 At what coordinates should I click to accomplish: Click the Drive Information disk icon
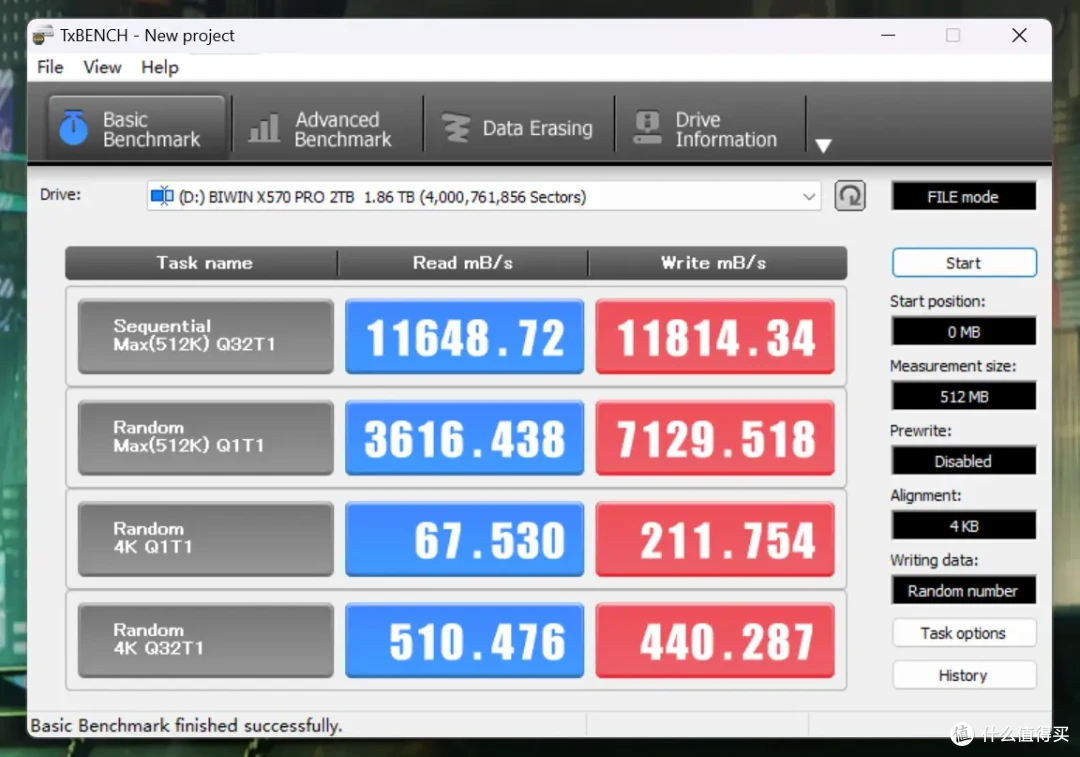[x=647, y=127]
